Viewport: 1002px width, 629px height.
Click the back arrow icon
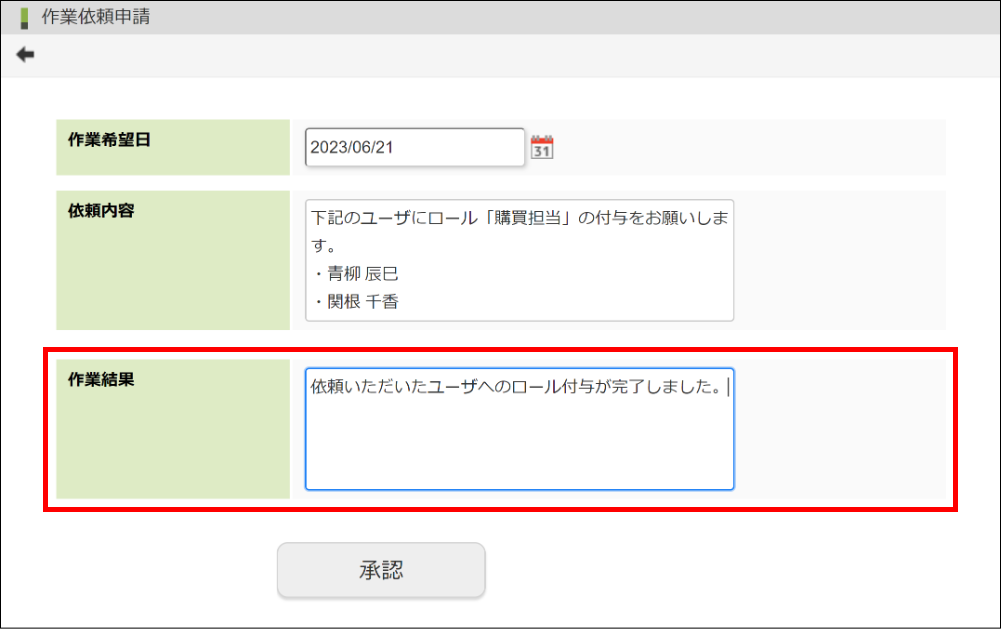25,55
